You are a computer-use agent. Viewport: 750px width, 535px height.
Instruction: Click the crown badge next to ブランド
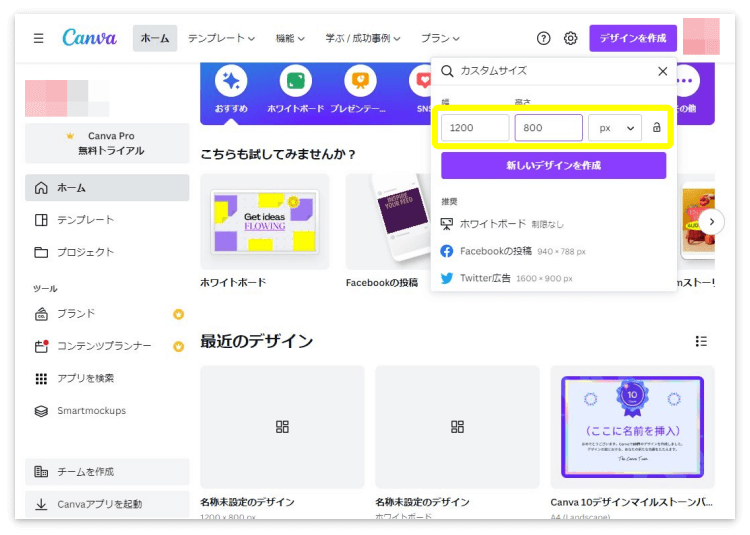pyautogui.click(x=178, y=314)
